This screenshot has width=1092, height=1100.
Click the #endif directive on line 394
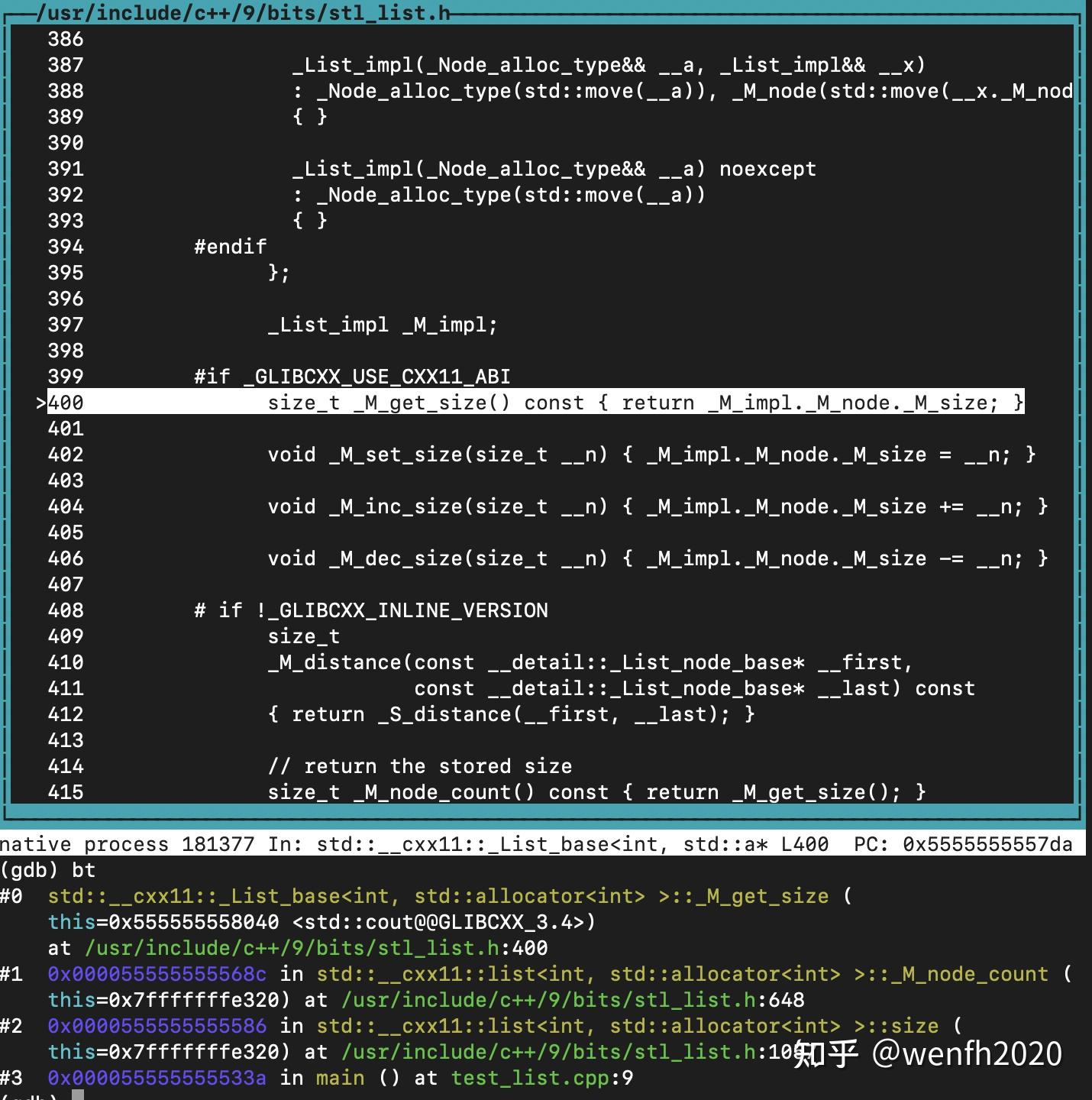coord(231,246)
